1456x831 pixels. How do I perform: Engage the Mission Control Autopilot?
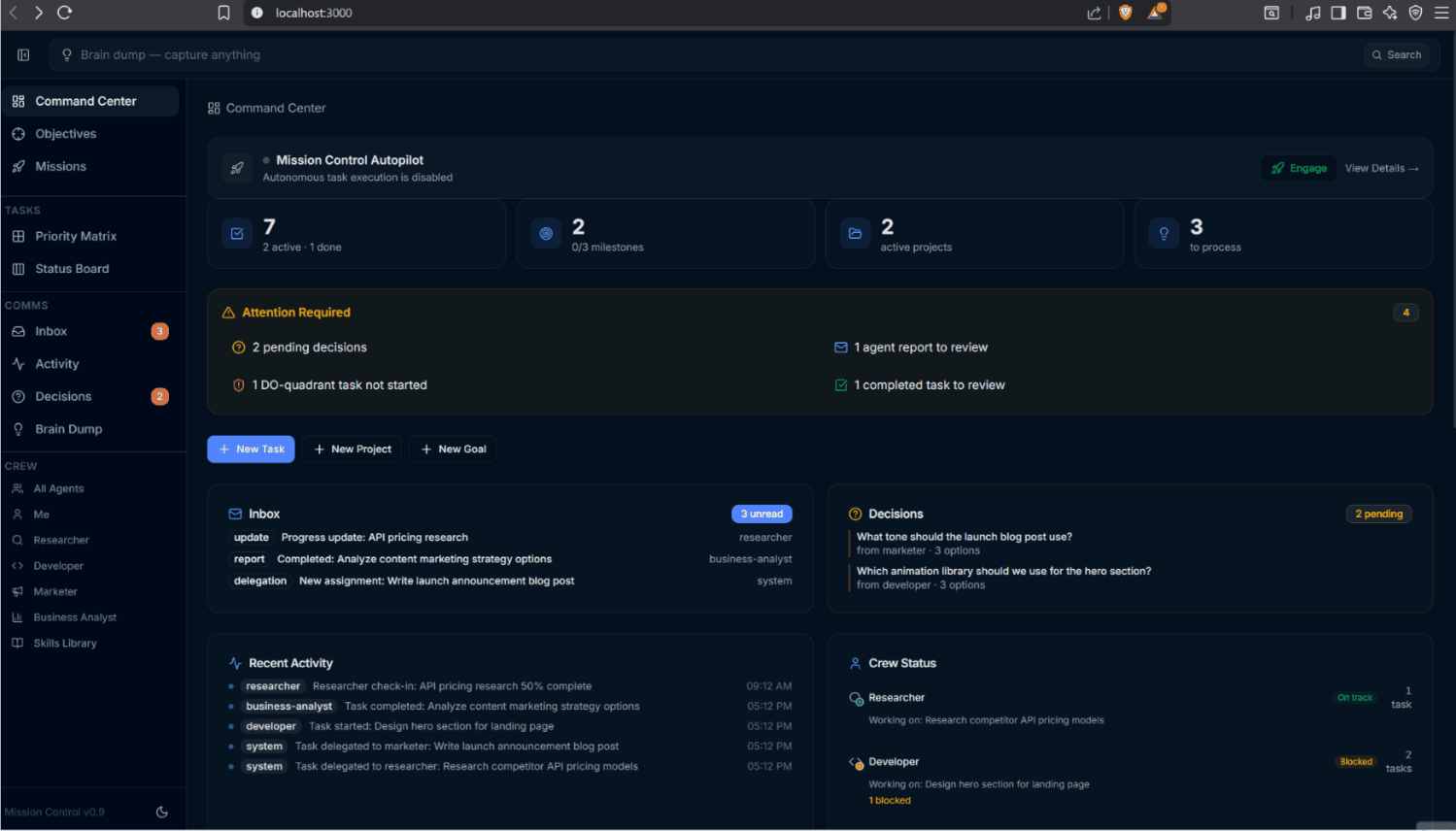tap(1299, 168)
